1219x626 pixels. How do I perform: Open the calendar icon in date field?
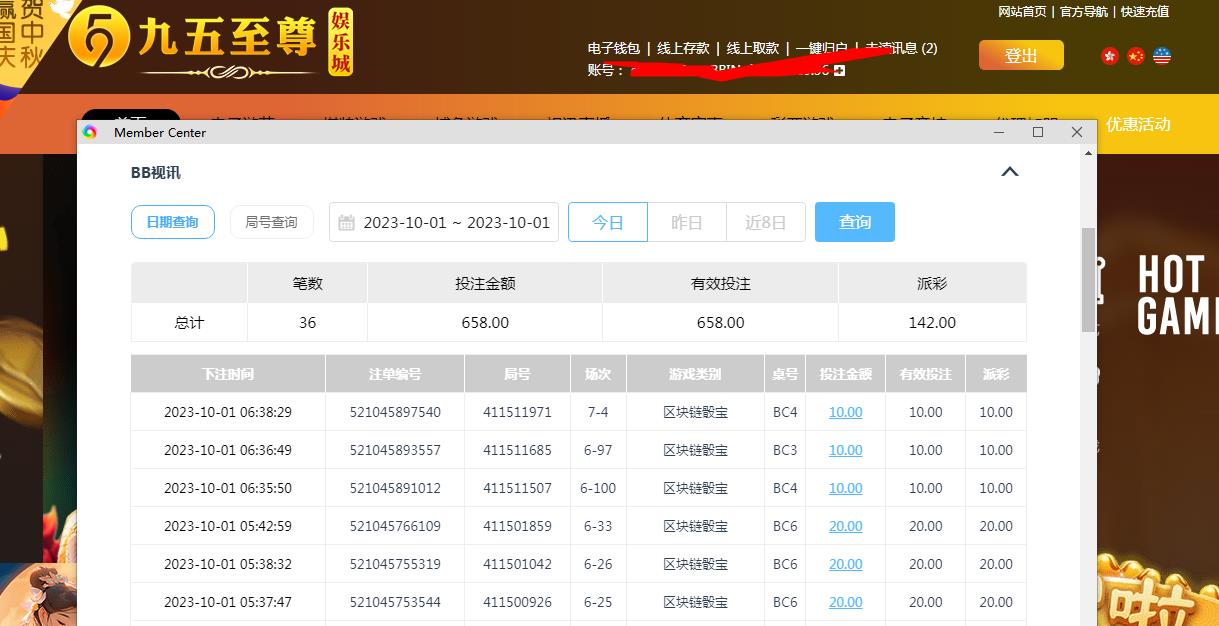[346, 222]
